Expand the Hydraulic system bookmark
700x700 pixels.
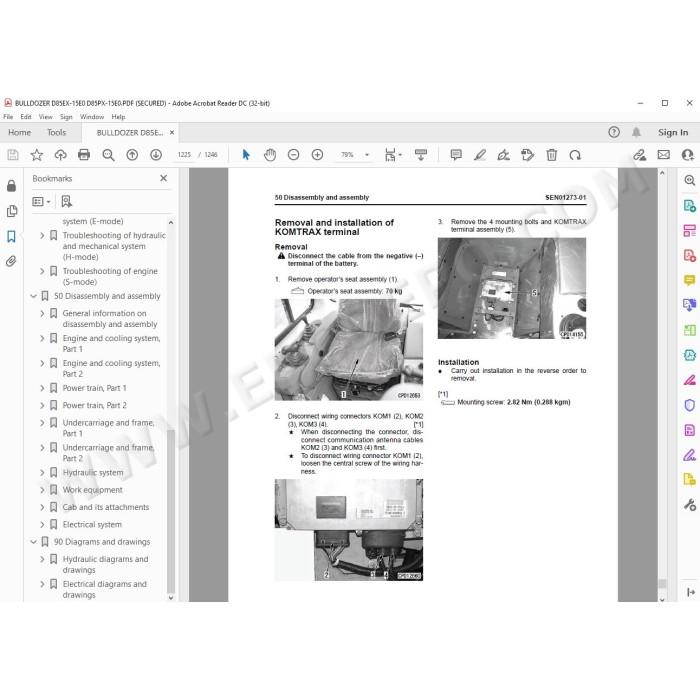pos(42,472)
